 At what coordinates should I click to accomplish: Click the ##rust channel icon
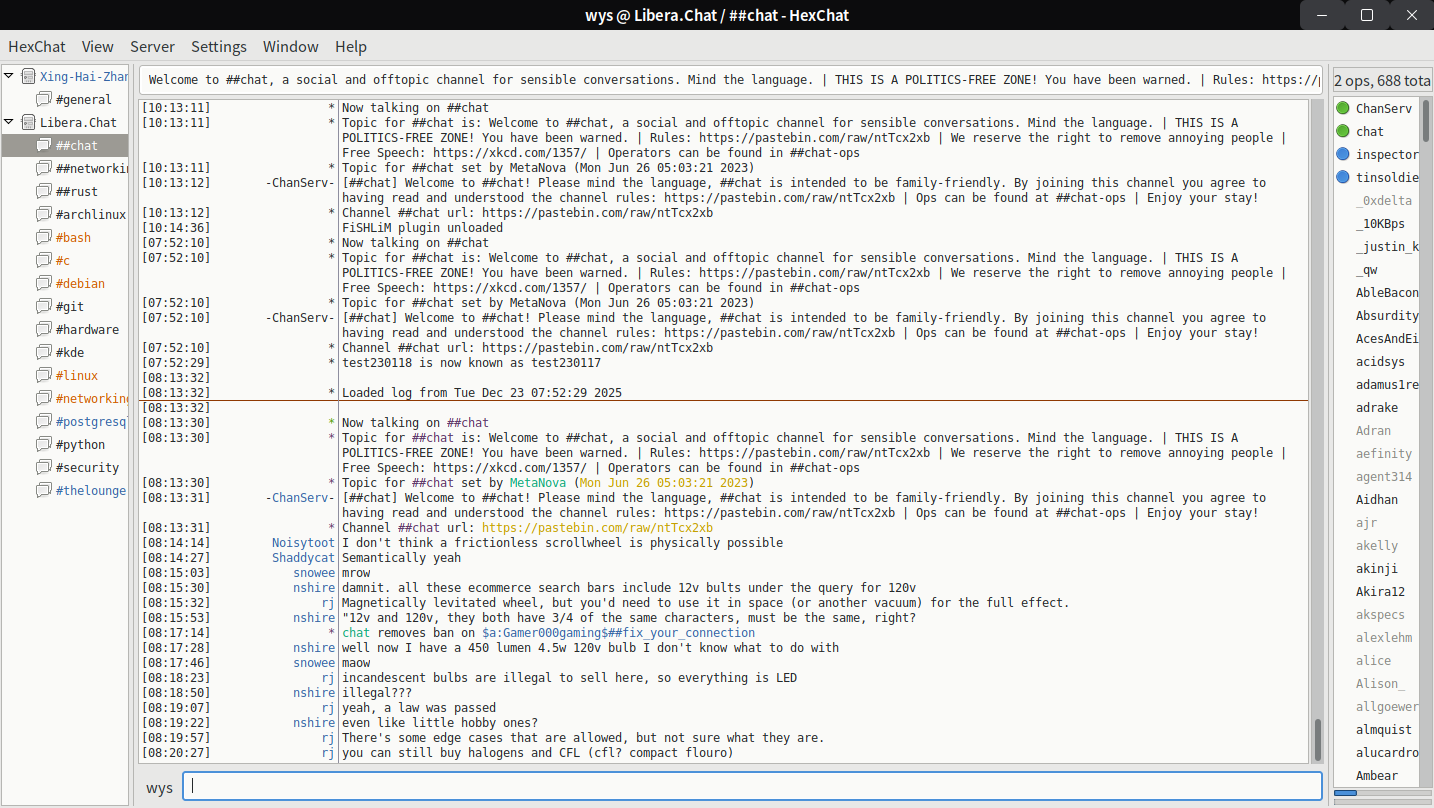pyautogui.click(x=44, y=191)
